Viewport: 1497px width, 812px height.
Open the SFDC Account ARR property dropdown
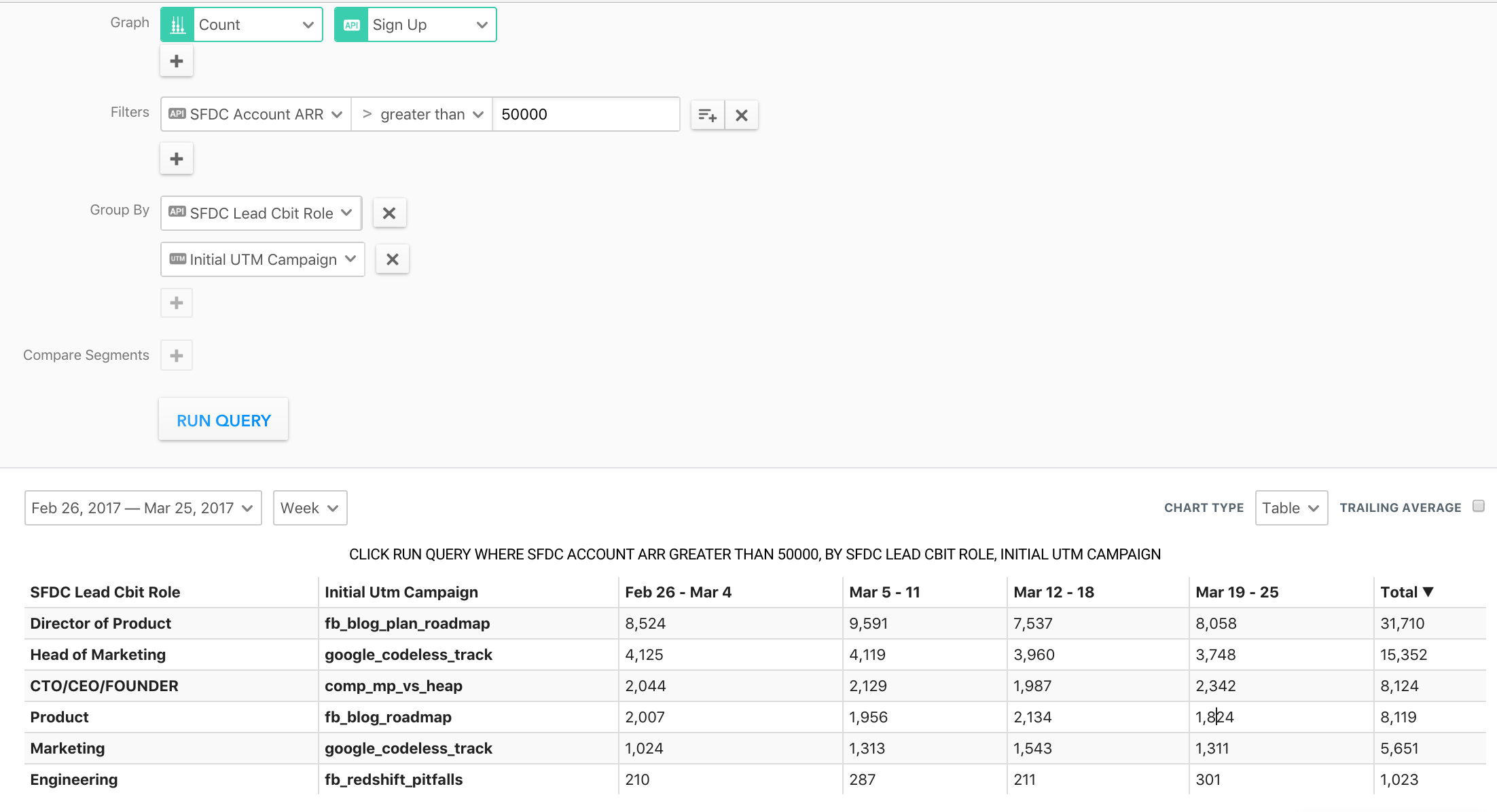pyautogui.click(x=255, y=115)
